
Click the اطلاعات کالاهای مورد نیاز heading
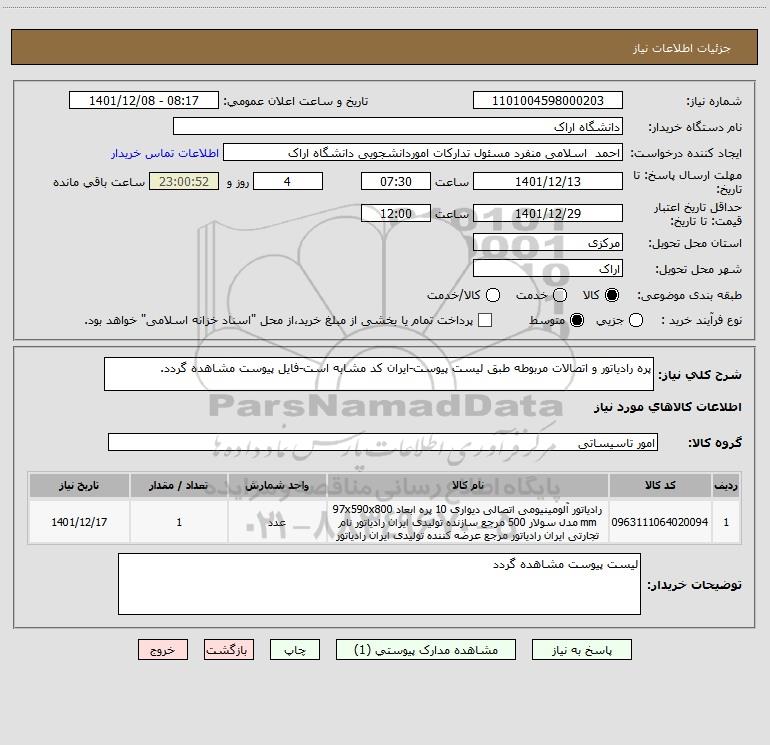click(668, 407)
